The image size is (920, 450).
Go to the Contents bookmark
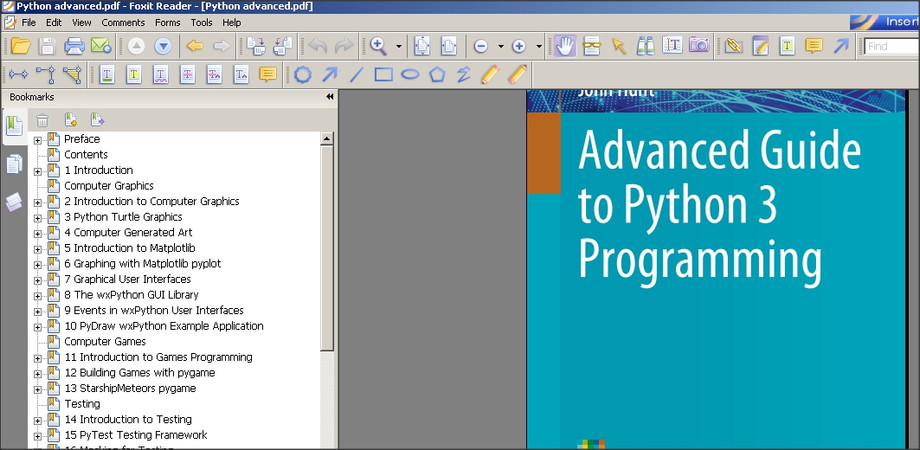coord(86,155)
